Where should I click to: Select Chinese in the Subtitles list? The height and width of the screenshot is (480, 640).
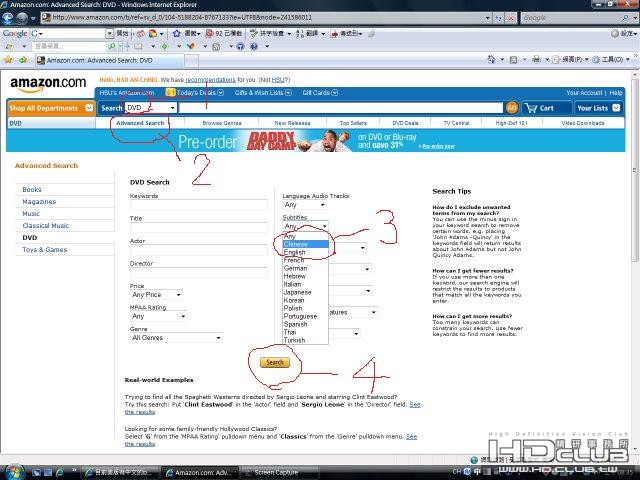coord(305,244)
